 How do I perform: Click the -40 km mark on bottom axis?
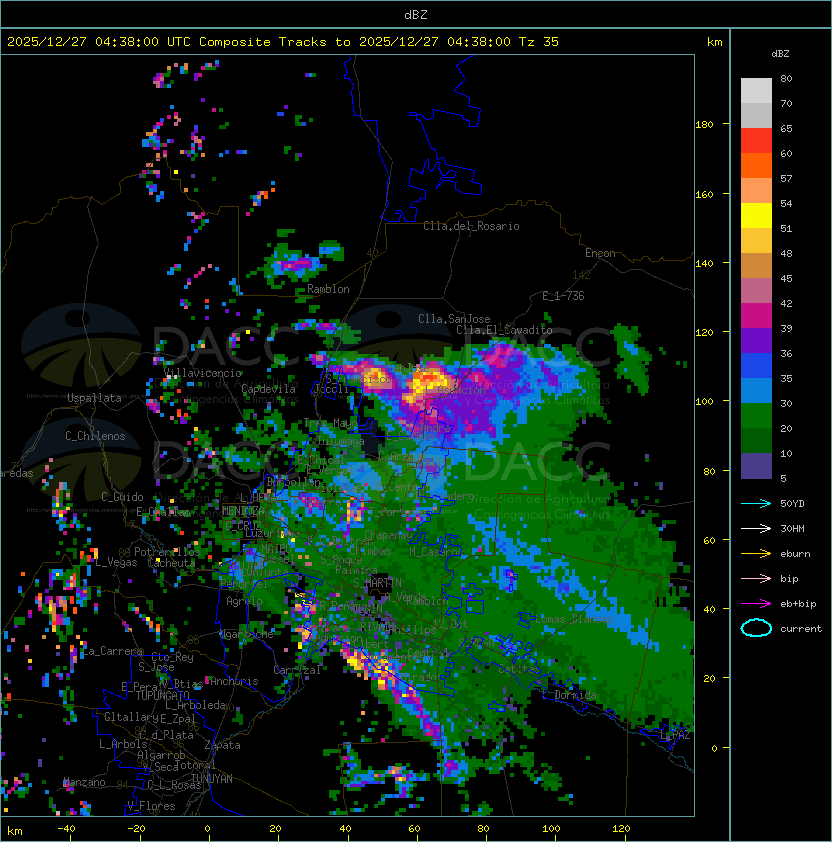point(66,829)
